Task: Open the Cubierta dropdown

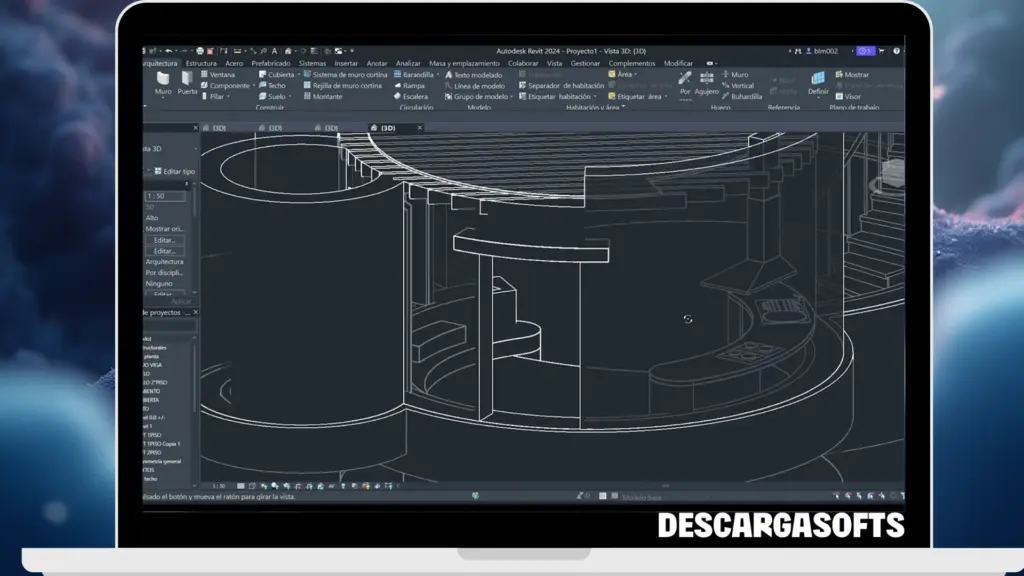Action: point(300,74)
